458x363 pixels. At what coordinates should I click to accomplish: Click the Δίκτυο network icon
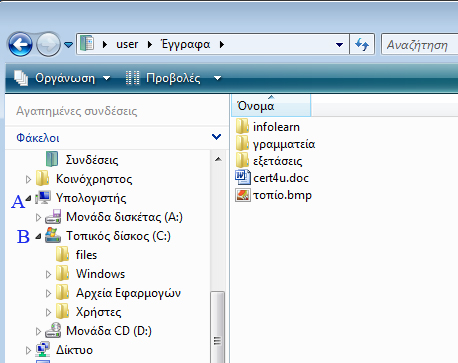click(x=43, y=349)
